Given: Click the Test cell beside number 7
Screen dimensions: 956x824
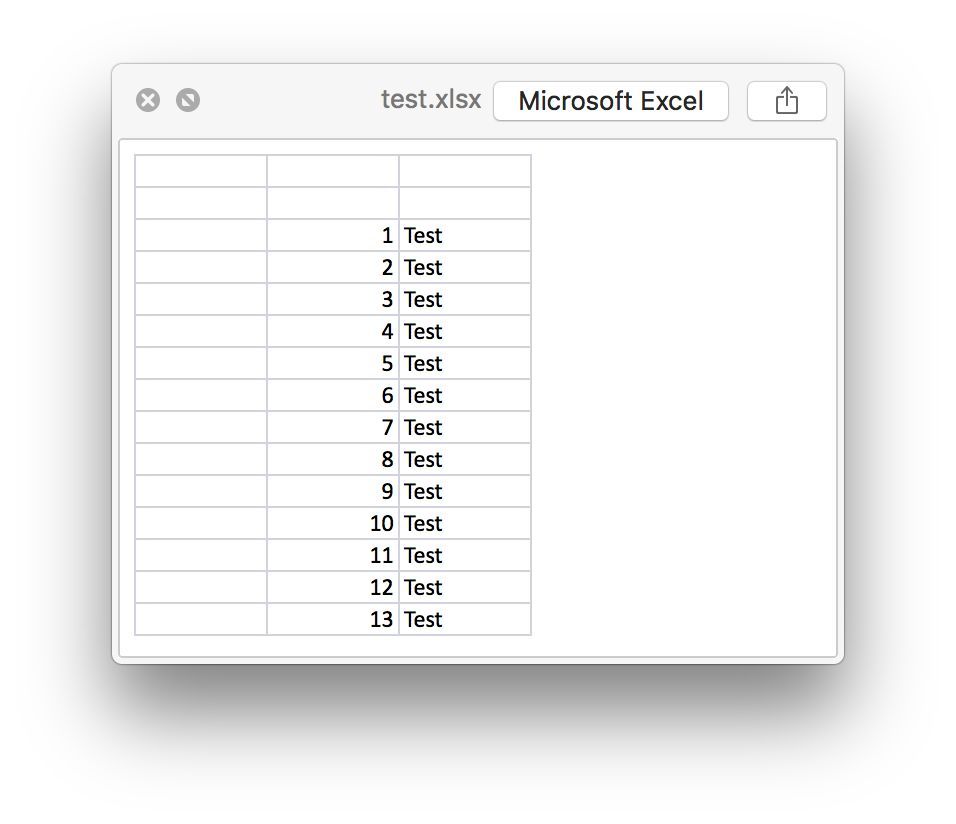Looking at the screenshot, I should tap(464, 428).
